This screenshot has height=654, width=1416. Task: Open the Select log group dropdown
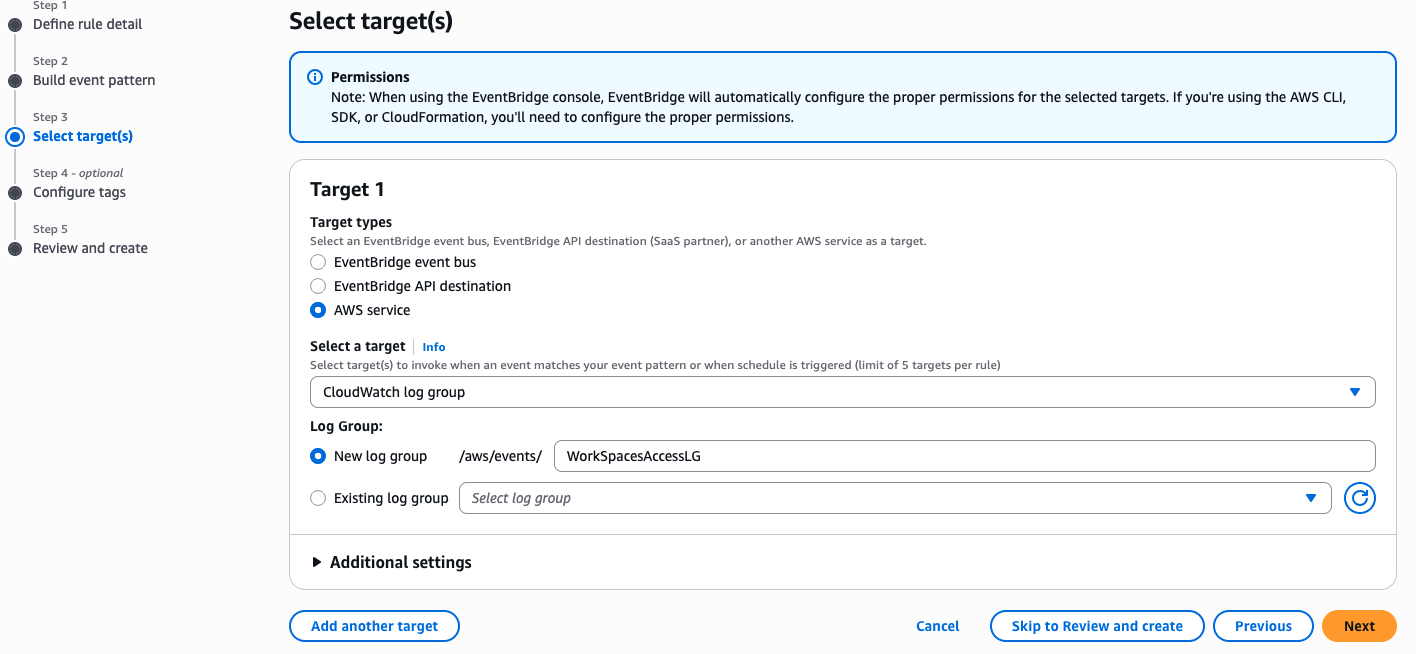(894, 498)
